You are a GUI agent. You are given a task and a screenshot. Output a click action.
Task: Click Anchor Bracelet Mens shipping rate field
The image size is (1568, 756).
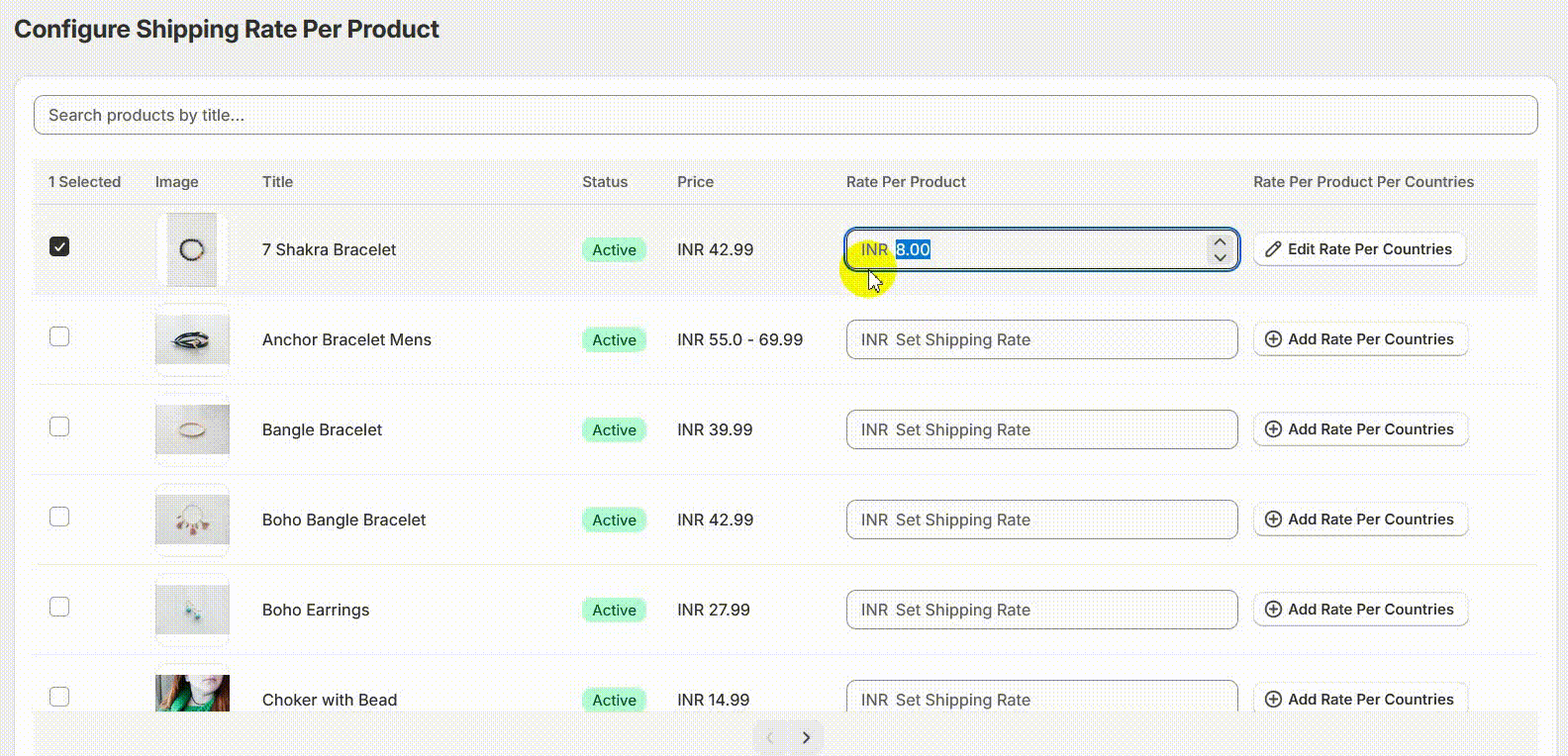pyautogui.click(x=1041, y=339)
